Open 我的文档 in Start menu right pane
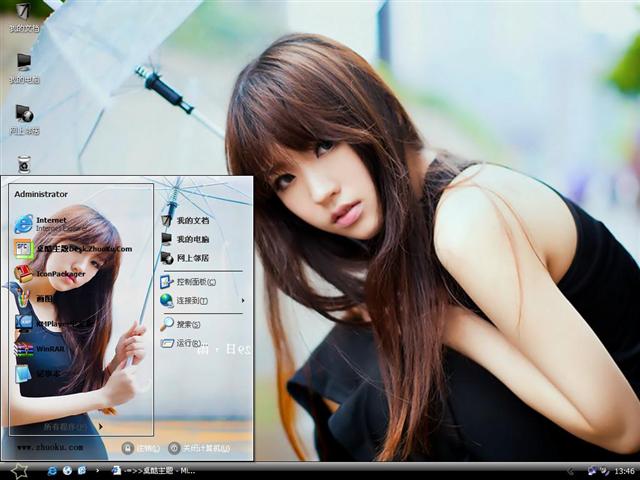The width and height of the screenshot is (640, 480). 185,220
